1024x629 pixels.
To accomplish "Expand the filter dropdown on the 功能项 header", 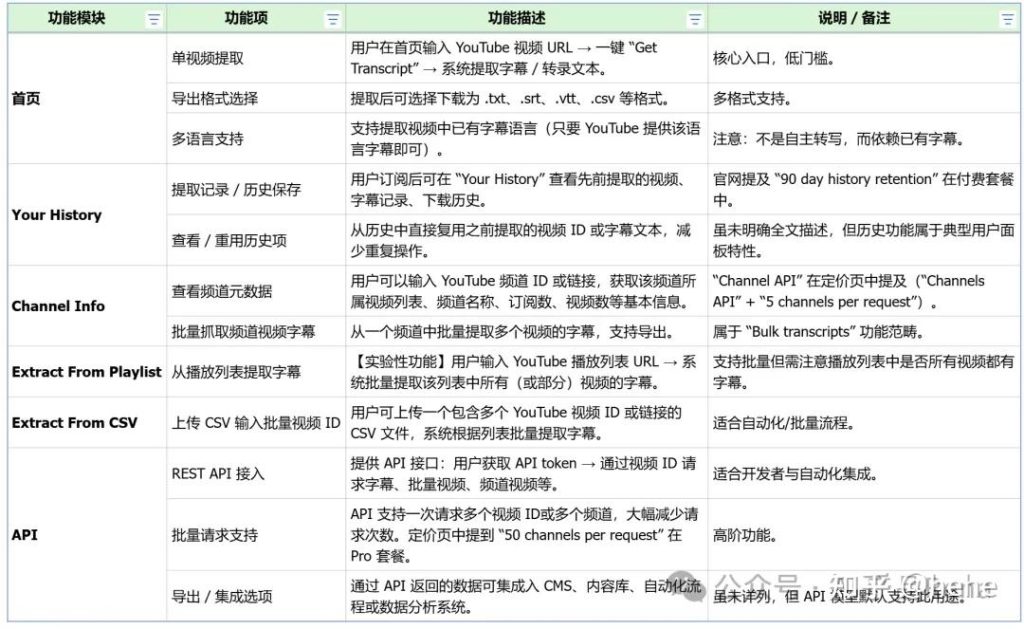I will tap(330, 17).
